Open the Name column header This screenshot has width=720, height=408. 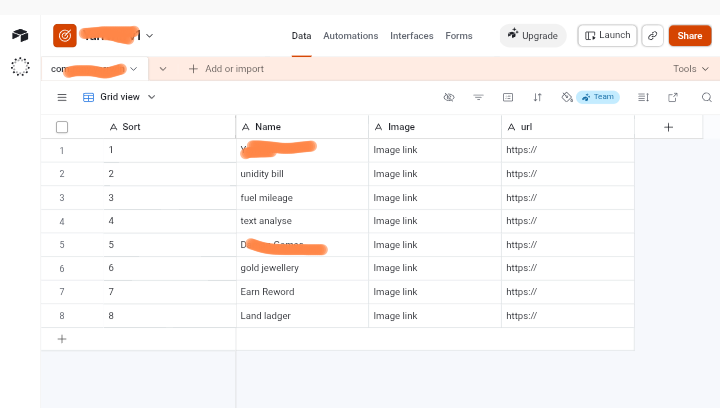pos(302,127)
